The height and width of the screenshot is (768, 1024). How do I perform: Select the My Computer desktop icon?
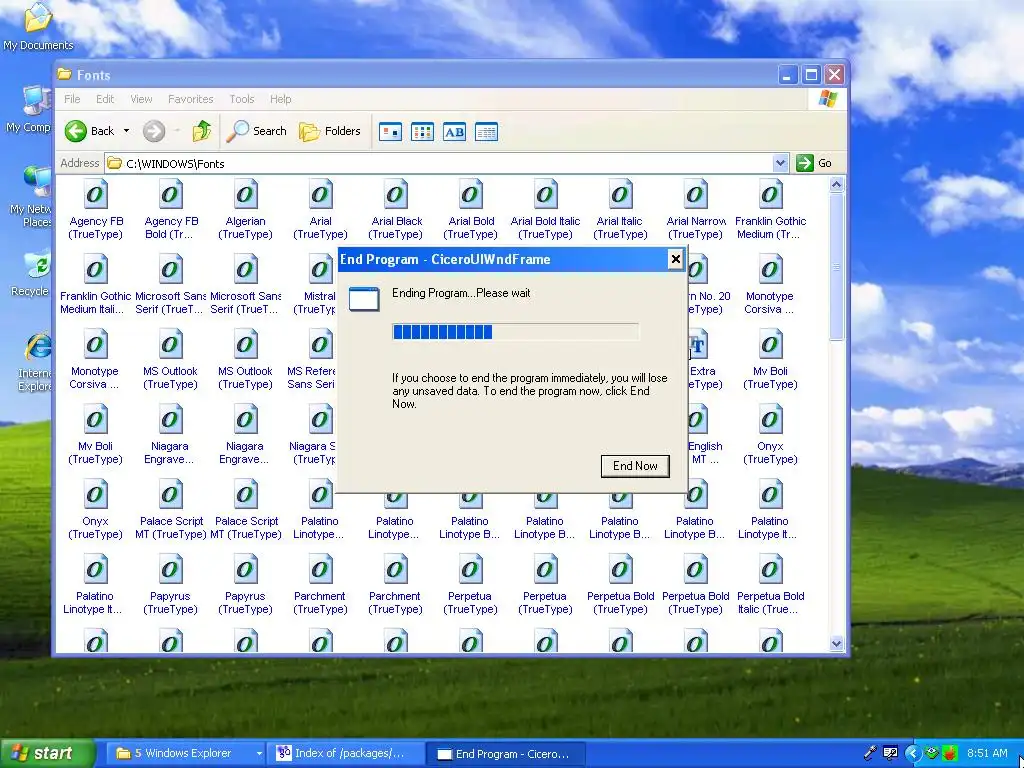pos(30,110)
